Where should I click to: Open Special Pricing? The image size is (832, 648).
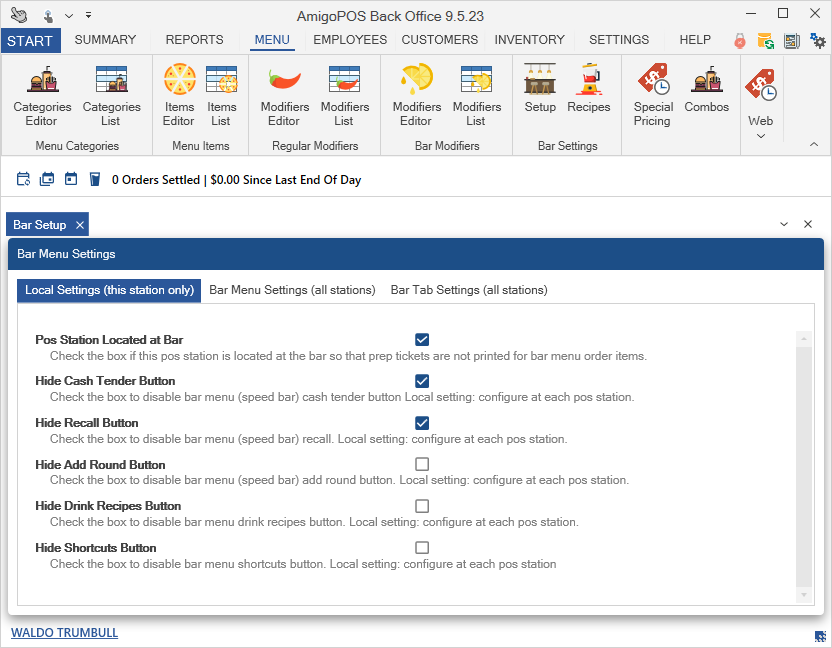(x=652, y=96)
